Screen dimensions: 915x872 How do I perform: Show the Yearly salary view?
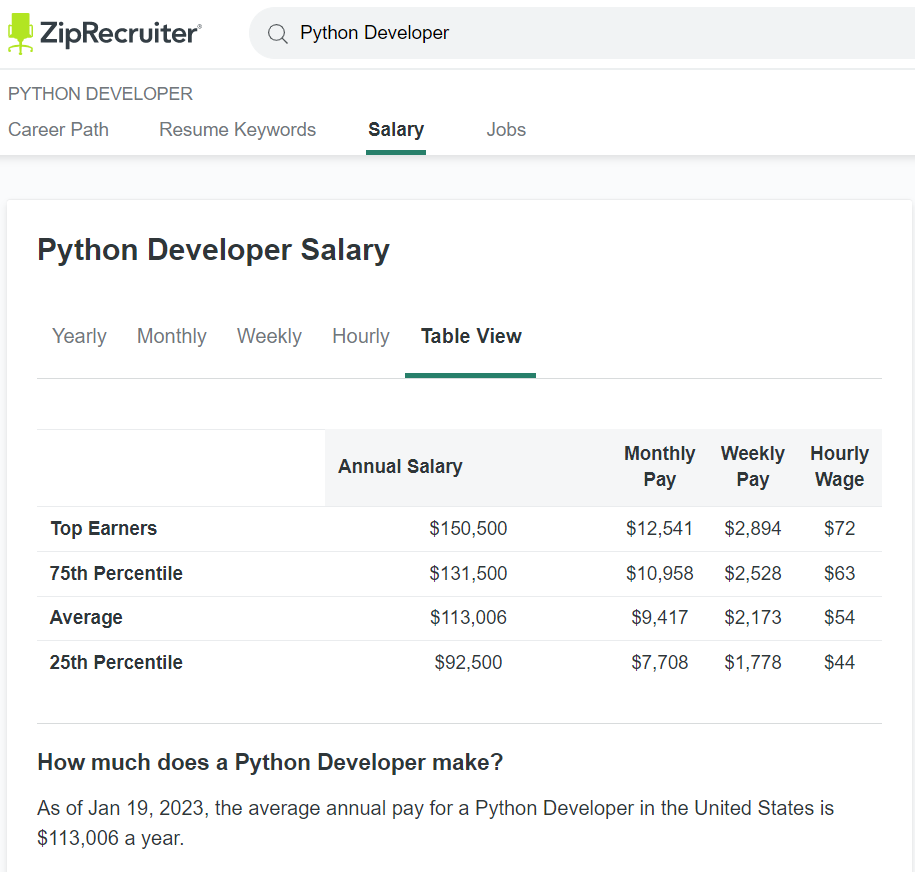[79, 337]
